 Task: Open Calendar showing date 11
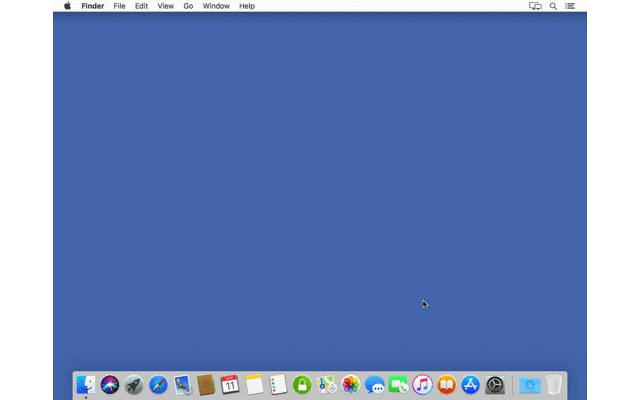230,384
